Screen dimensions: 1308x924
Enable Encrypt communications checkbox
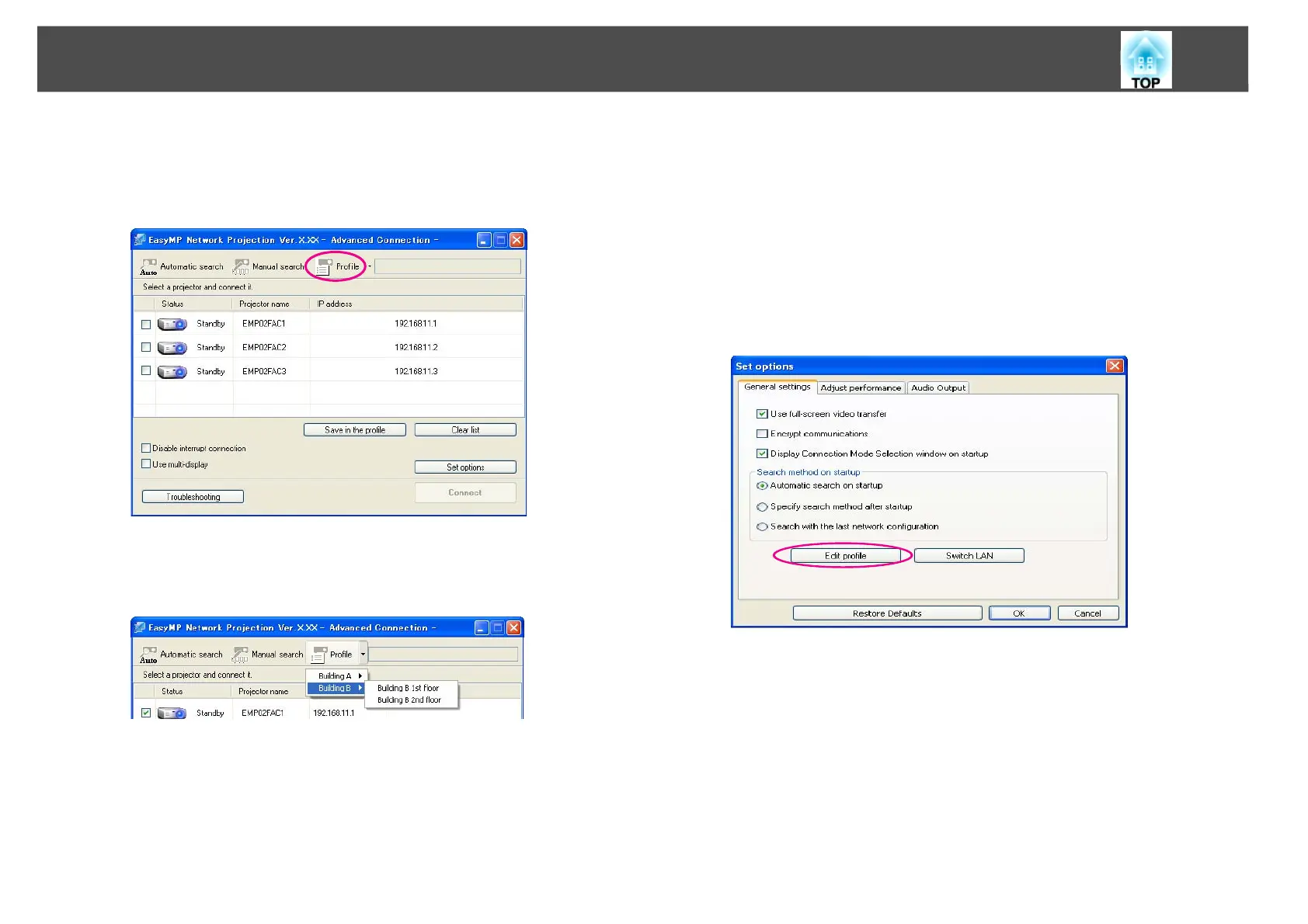[762, 433]
